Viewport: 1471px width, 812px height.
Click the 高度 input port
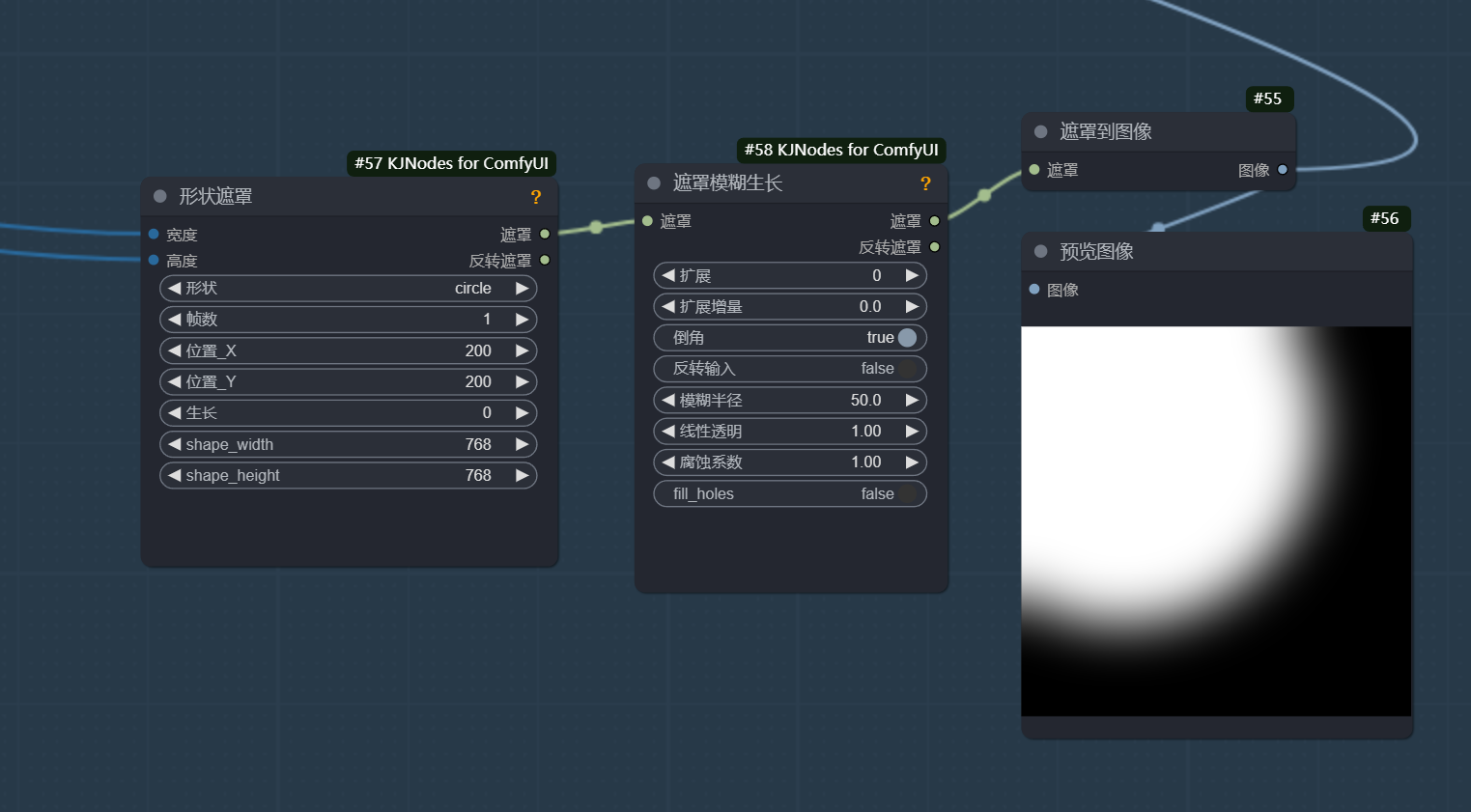(x=154, y=260)
